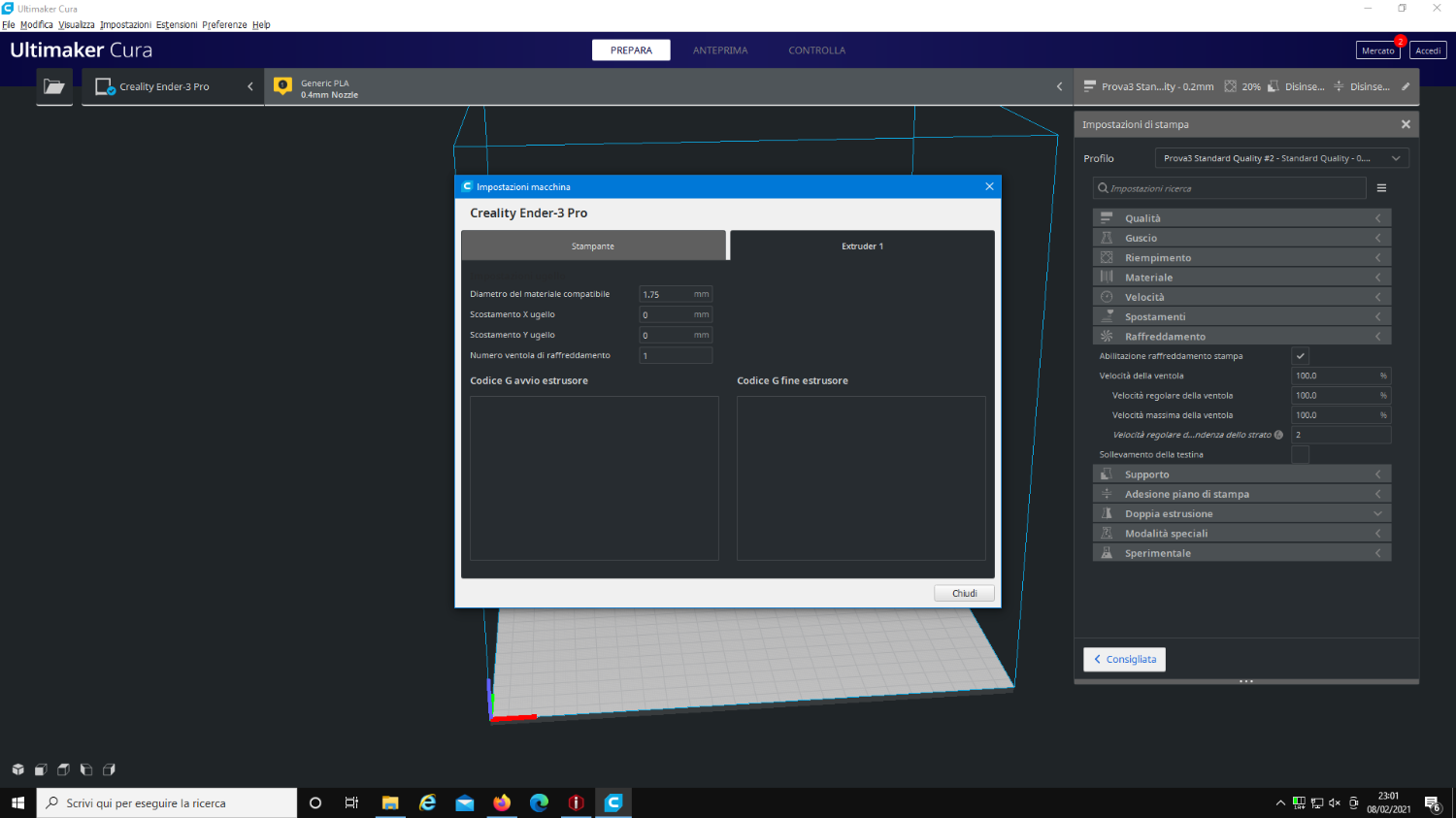This screenshot has height=818, width=1456.
Task: Click the info icon beside Velocità regolare strato
Action: coord(1278,435)
